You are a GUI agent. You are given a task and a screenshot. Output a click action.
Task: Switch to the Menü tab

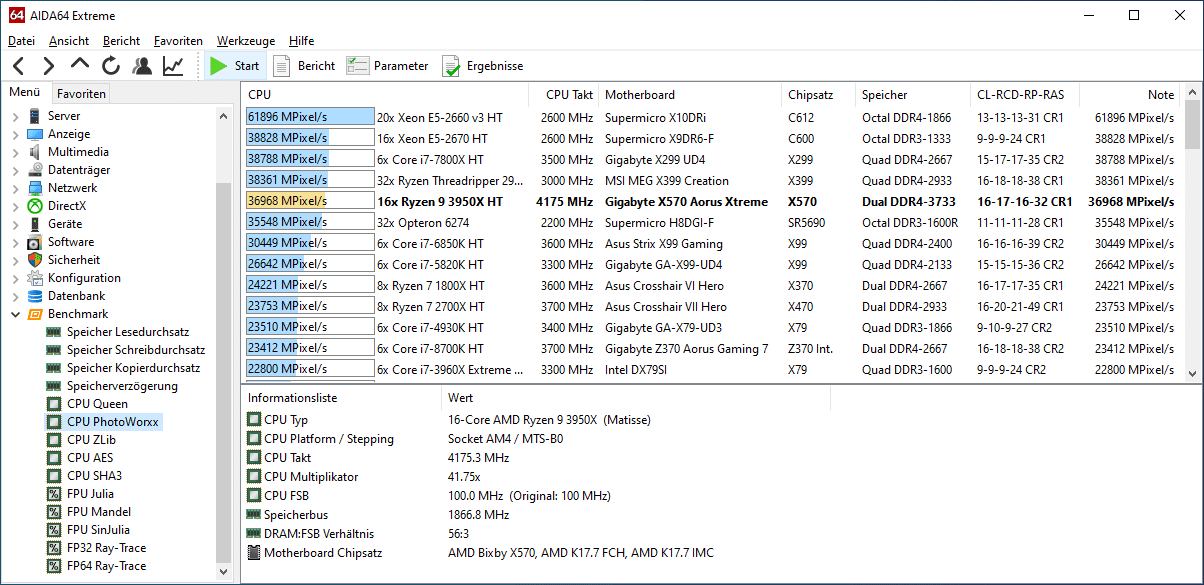(25, 93)
